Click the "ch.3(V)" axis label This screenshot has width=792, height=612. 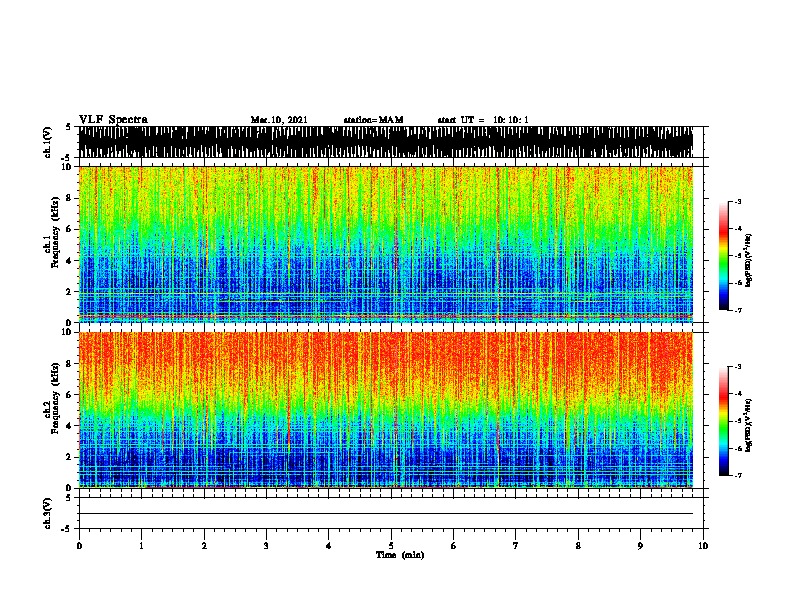48,513
